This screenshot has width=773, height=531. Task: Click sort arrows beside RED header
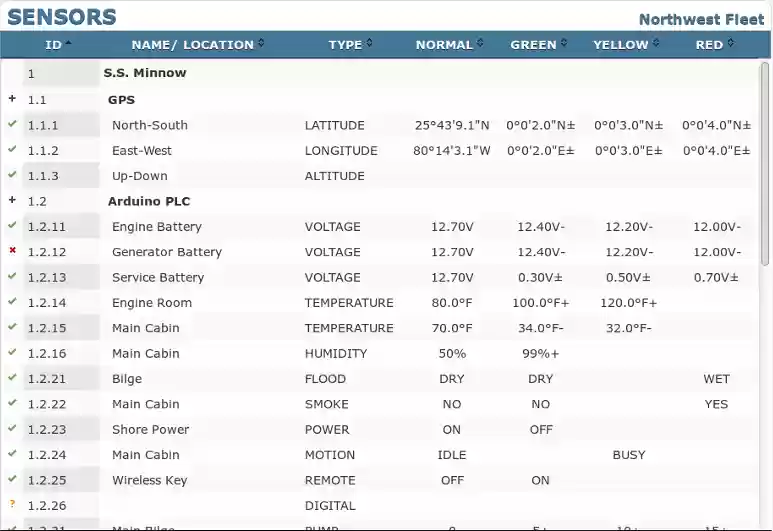(x=731, y=43)
